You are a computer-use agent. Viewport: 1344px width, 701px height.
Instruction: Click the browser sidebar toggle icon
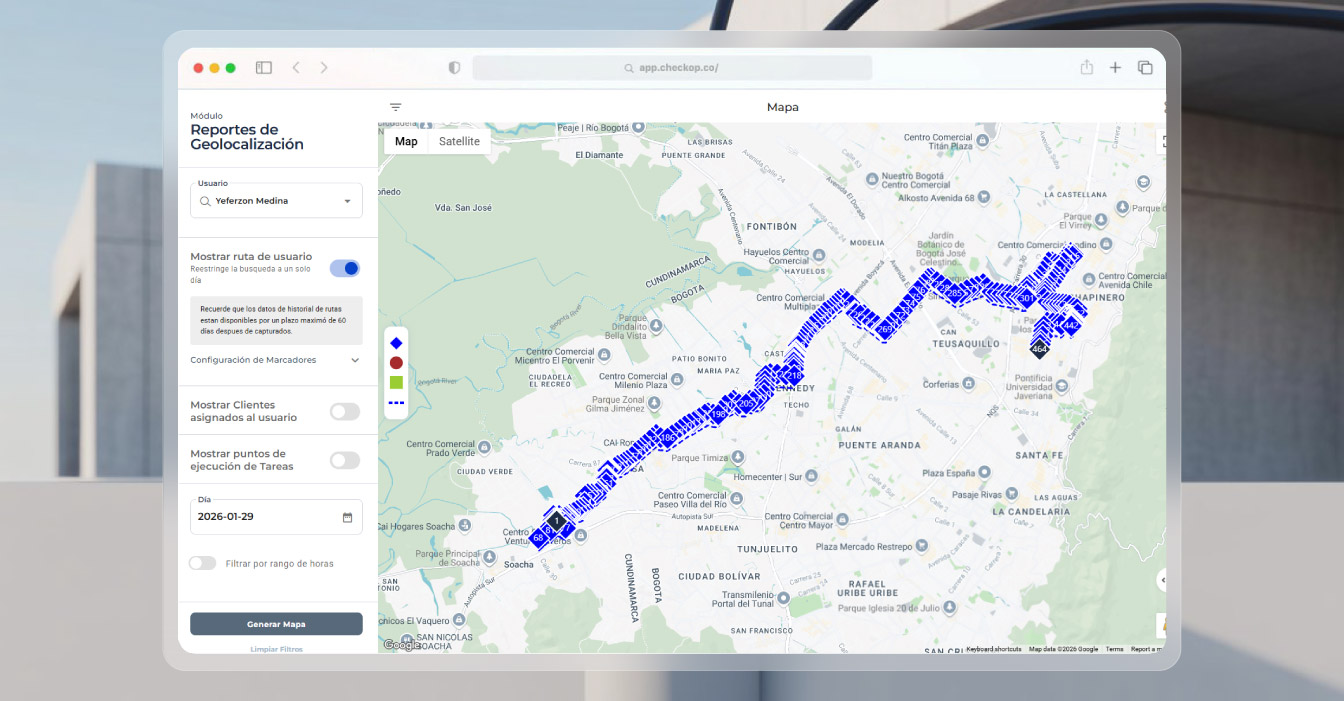[x=264, y=68]
